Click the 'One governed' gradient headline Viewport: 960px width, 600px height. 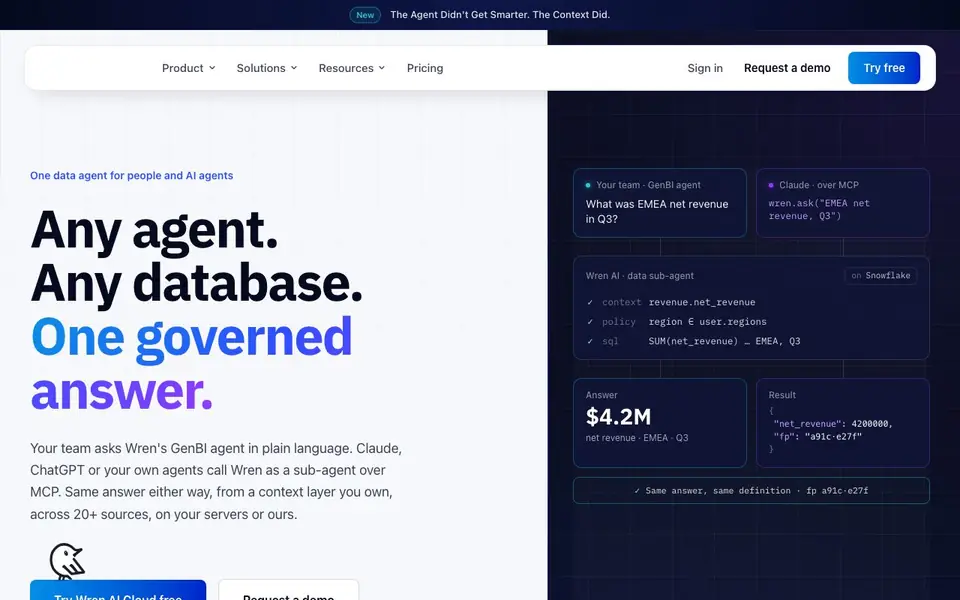pyautogui.click(x=192, y=338)
